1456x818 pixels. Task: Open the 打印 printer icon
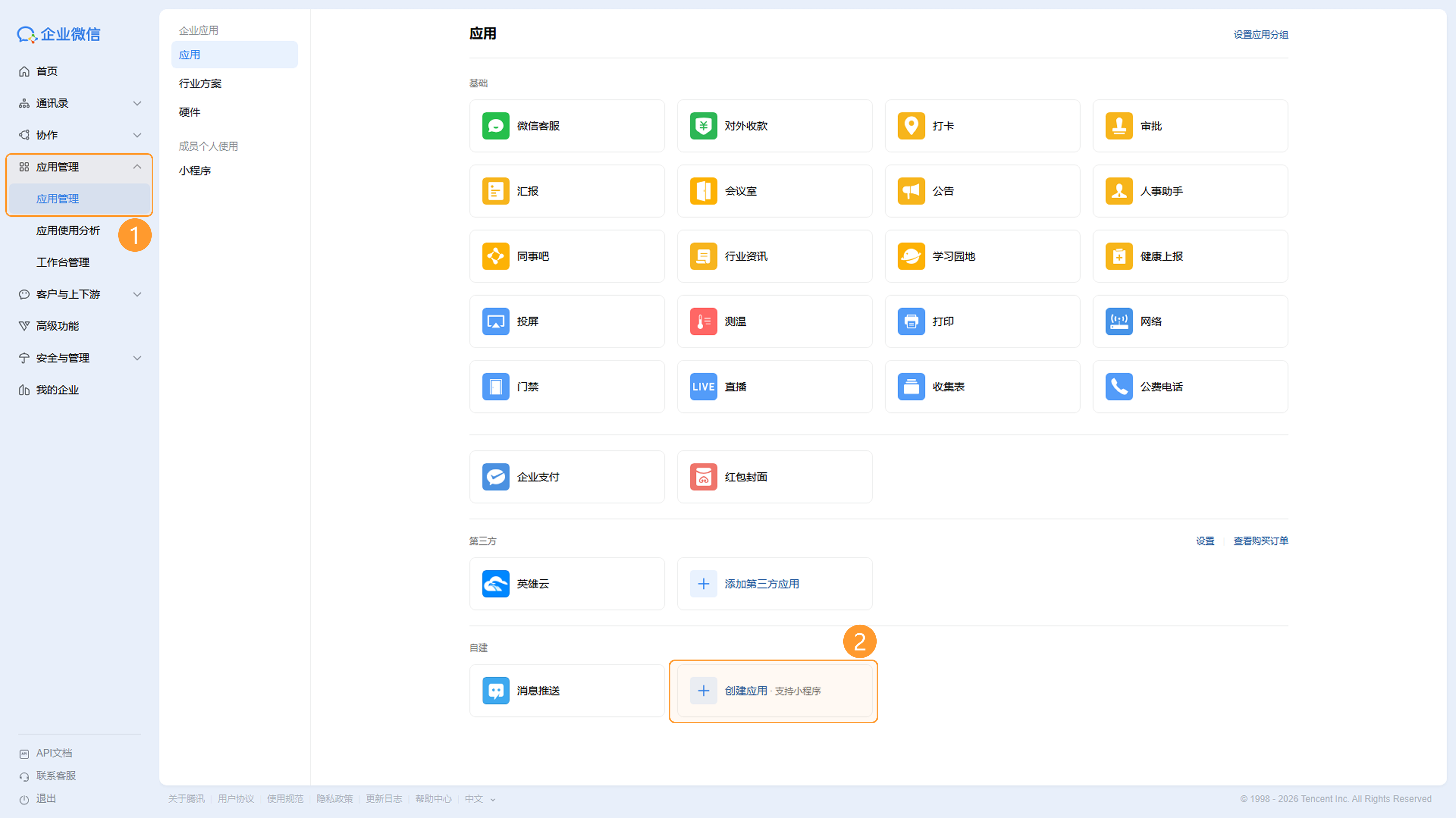911,321
